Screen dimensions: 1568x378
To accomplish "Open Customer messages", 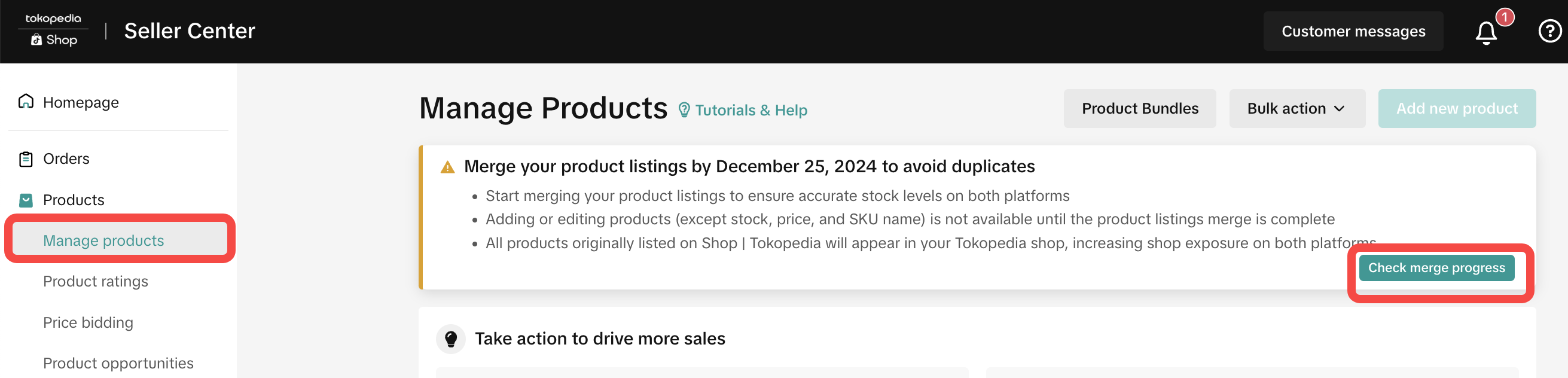I will (1353, 31).
